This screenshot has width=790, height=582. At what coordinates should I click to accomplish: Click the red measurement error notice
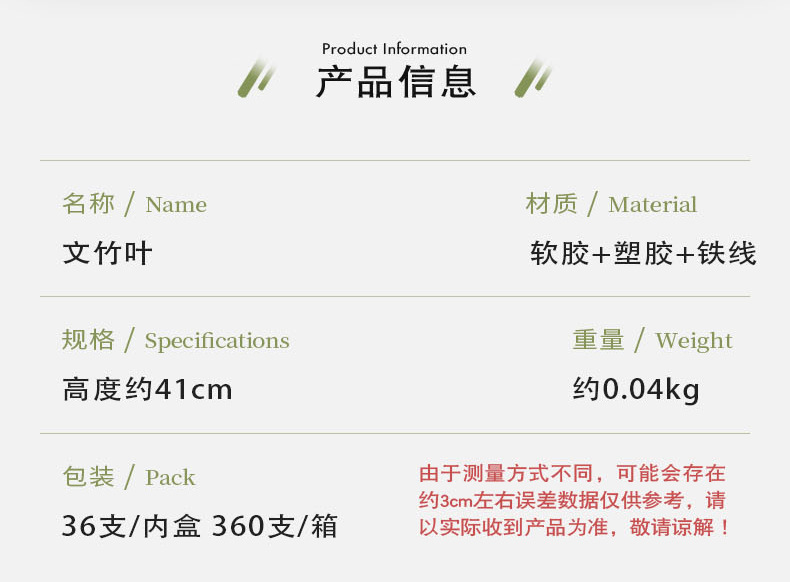(574, 500)
